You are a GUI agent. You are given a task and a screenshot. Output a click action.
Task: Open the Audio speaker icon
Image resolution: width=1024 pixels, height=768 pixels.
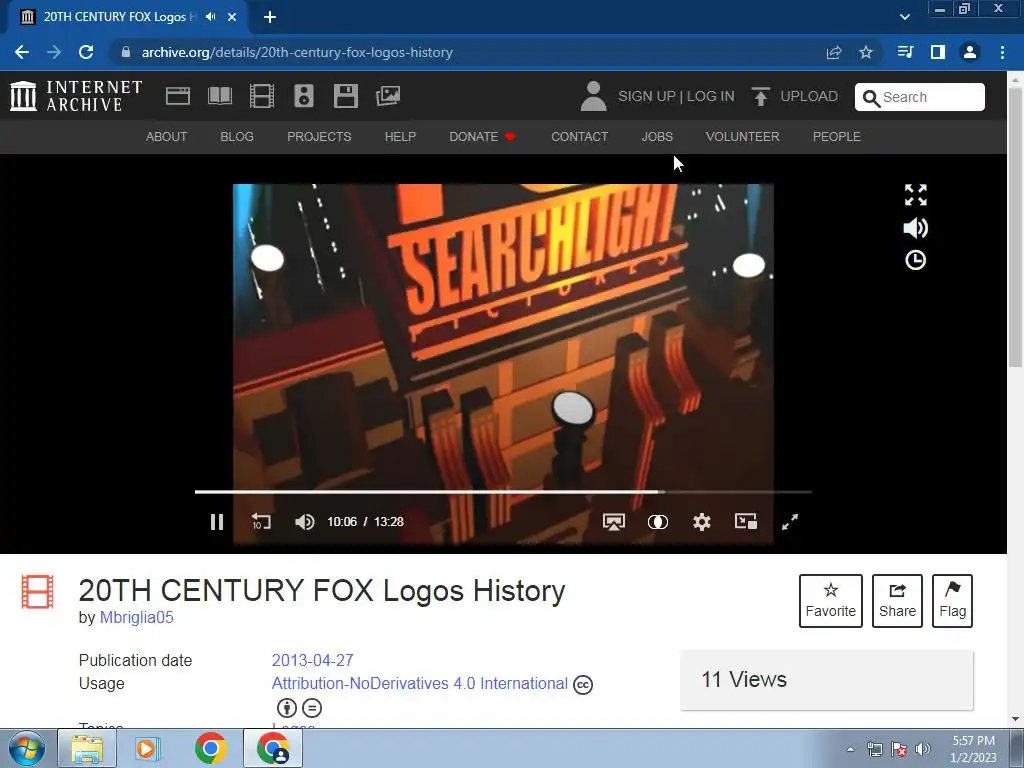pos(304,96)
